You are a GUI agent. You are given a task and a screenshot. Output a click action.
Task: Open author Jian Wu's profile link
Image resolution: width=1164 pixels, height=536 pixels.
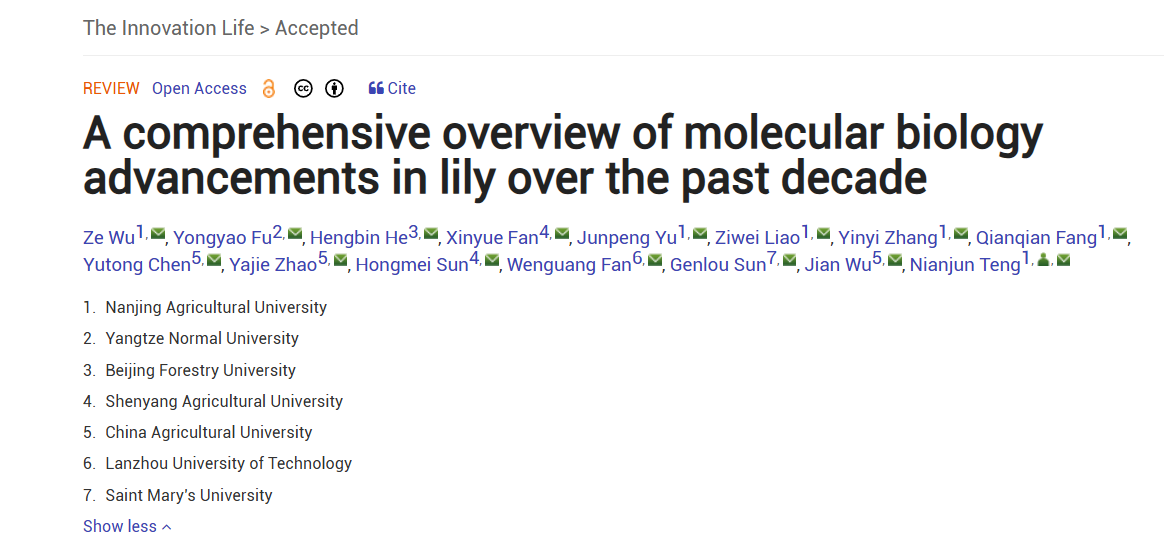838,265
